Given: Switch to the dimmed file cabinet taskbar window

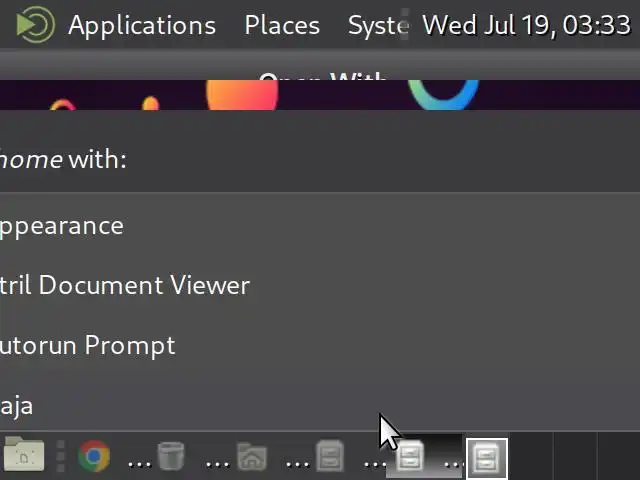Looking at the screenshot, I should (x=330, y=456).
